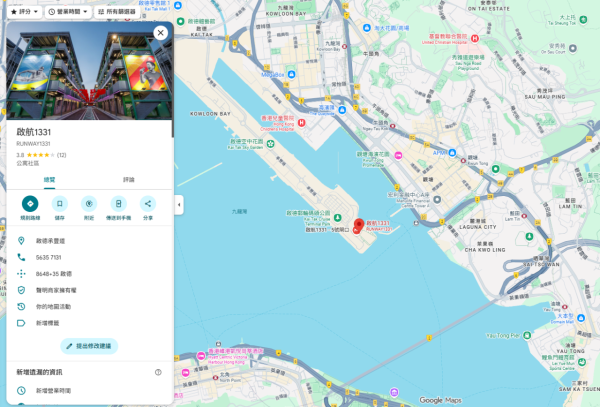Viewport: 600px width, 407px height.
Task: Select the Overview (總覽) tab
Action: pos(49,180)
